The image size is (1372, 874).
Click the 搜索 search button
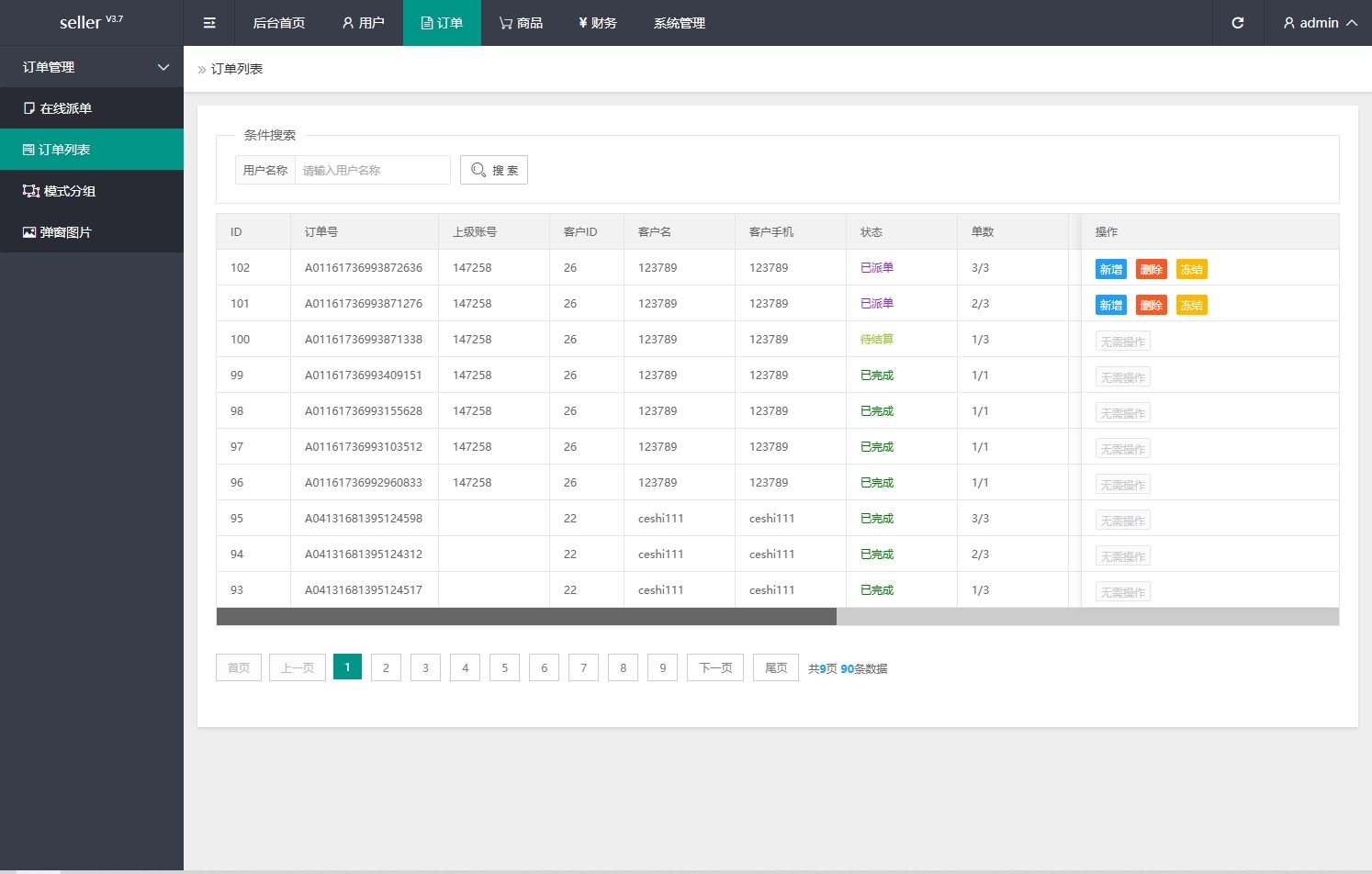point(494,170)
